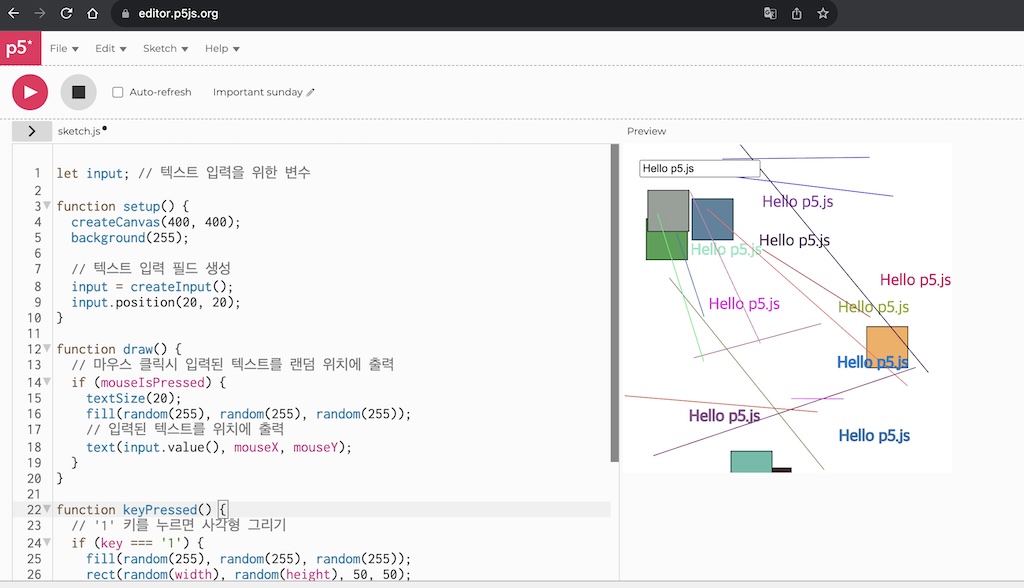Expand the file sidebar with the arrow

[31, 130]
